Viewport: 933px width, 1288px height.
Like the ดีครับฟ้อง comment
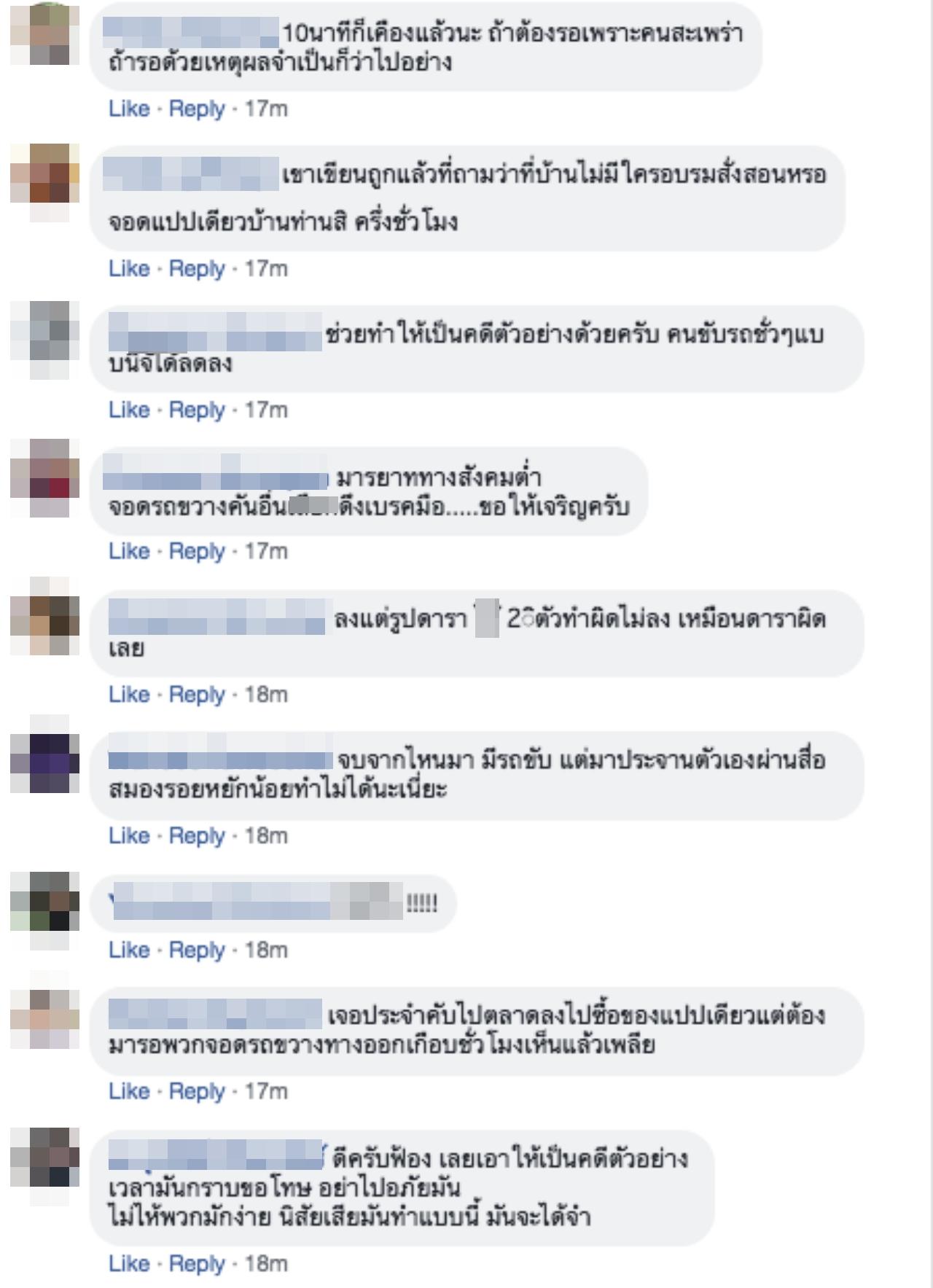(129, 1263)
